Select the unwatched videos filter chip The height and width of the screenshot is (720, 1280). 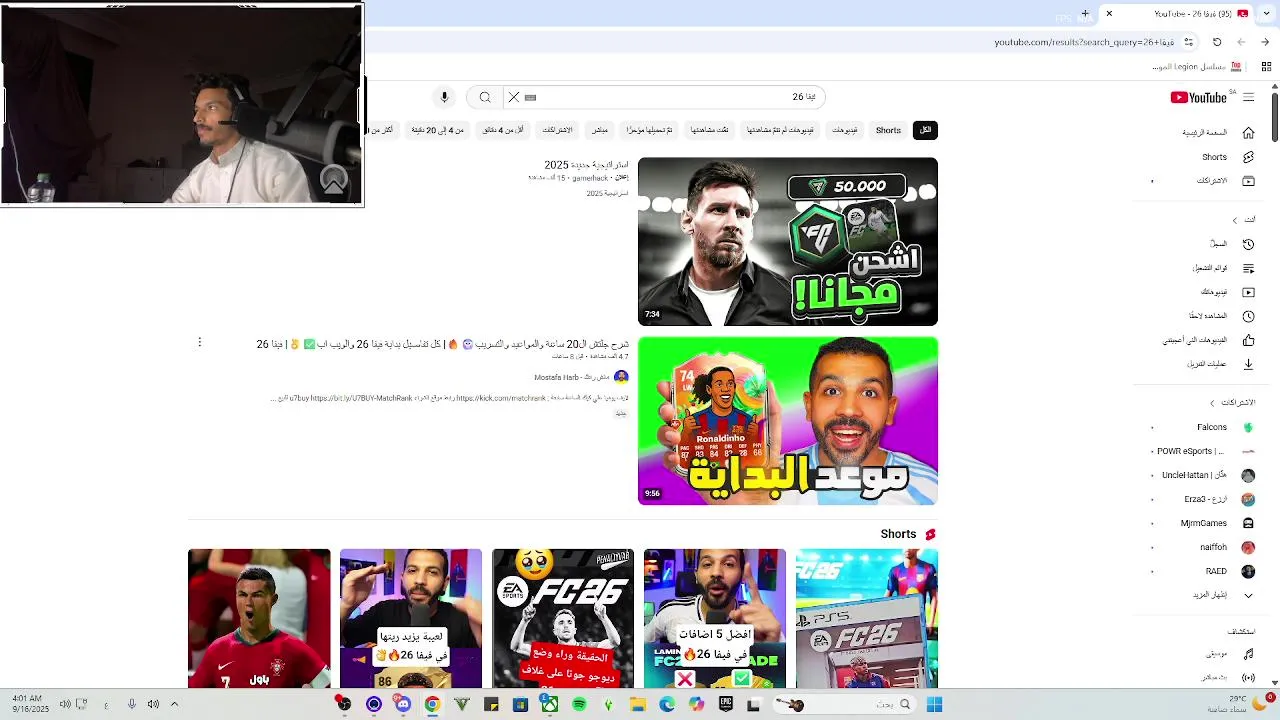(780, 130)
